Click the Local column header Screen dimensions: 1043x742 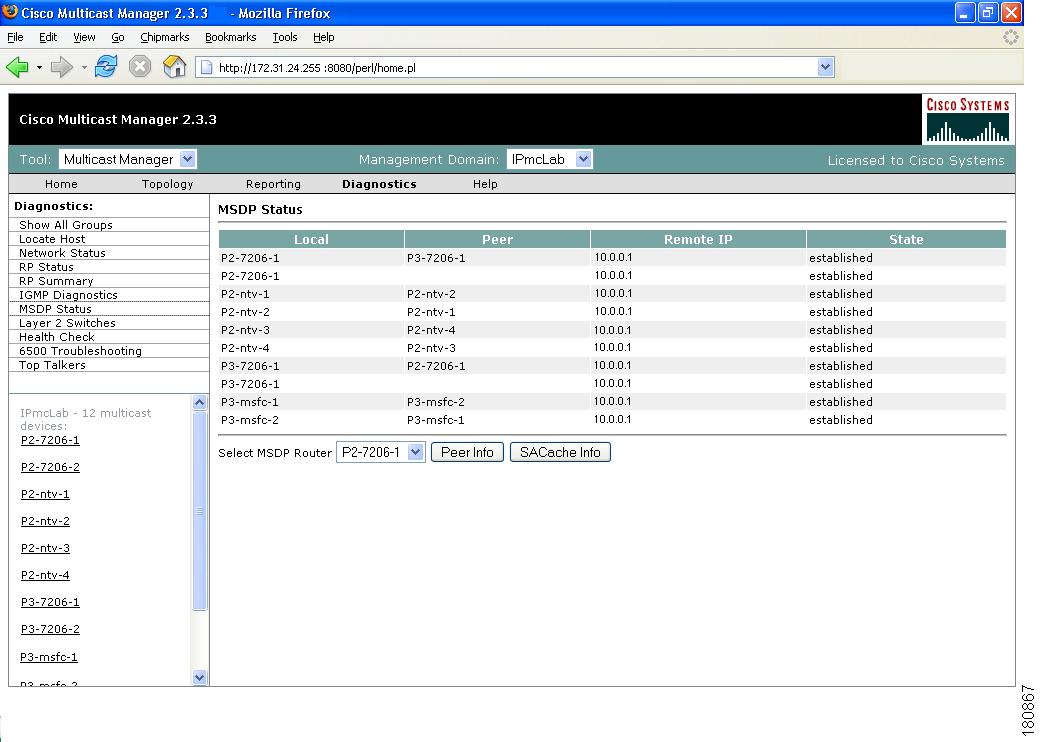coord(311,240)
